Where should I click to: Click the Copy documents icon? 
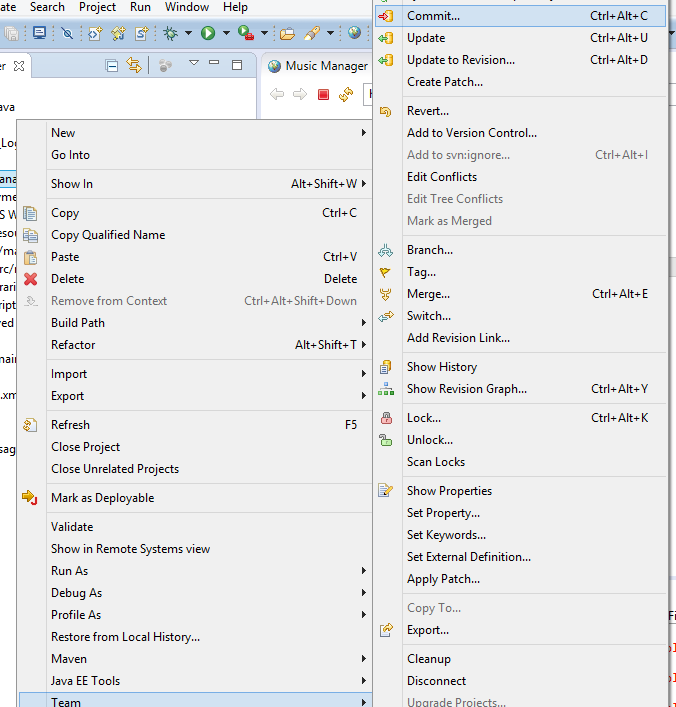(x=30, y=213)
